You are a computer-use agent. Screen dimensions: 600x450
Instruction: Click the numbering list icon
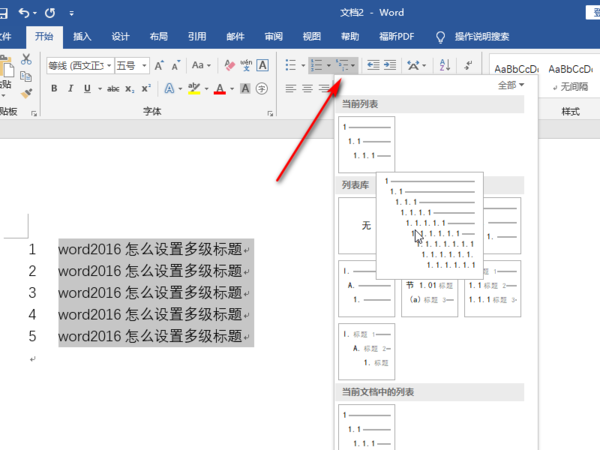317,65
